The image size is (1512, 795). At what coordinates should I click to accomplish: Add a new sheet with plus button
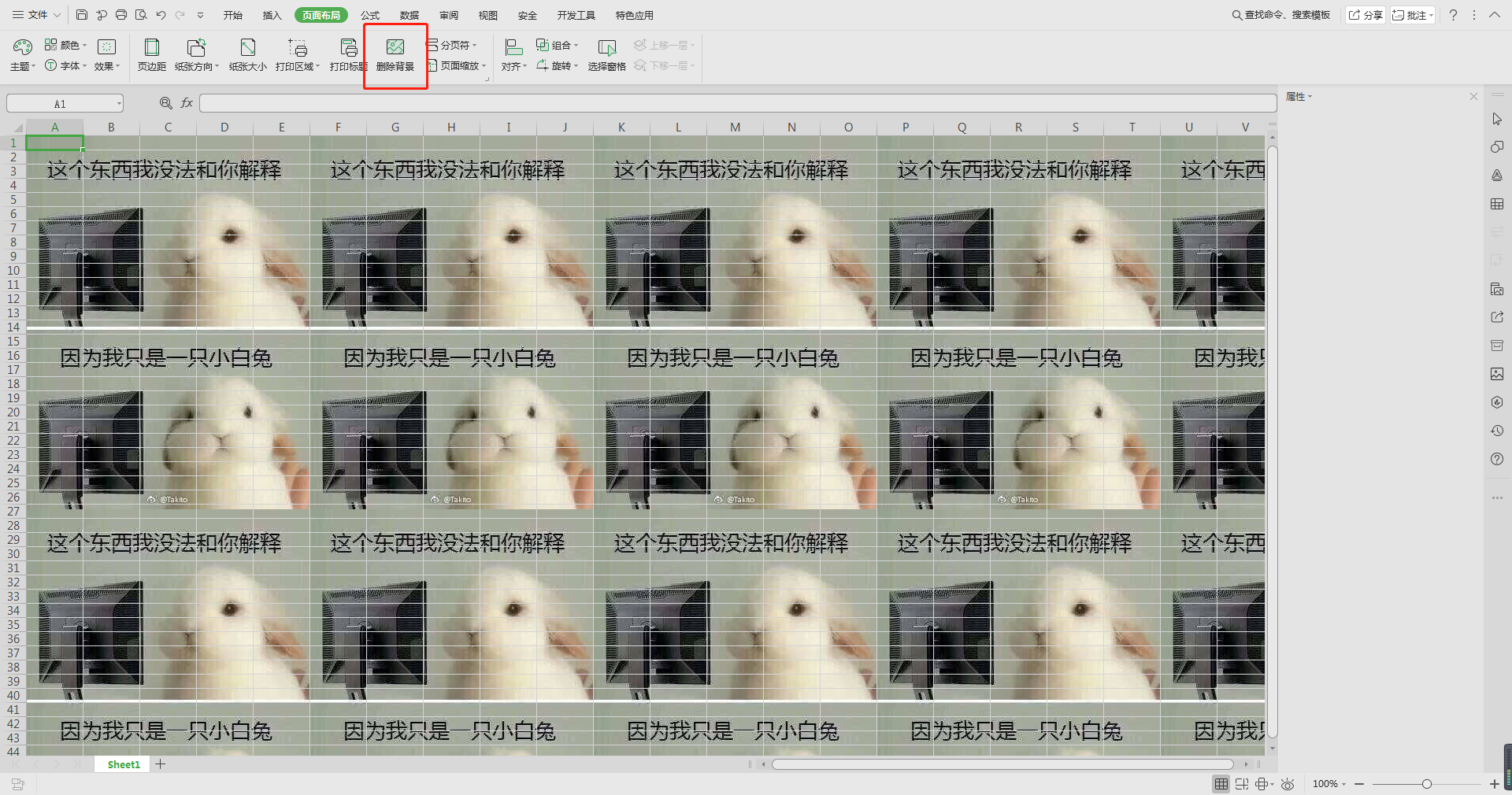click(x=160, y=764)
